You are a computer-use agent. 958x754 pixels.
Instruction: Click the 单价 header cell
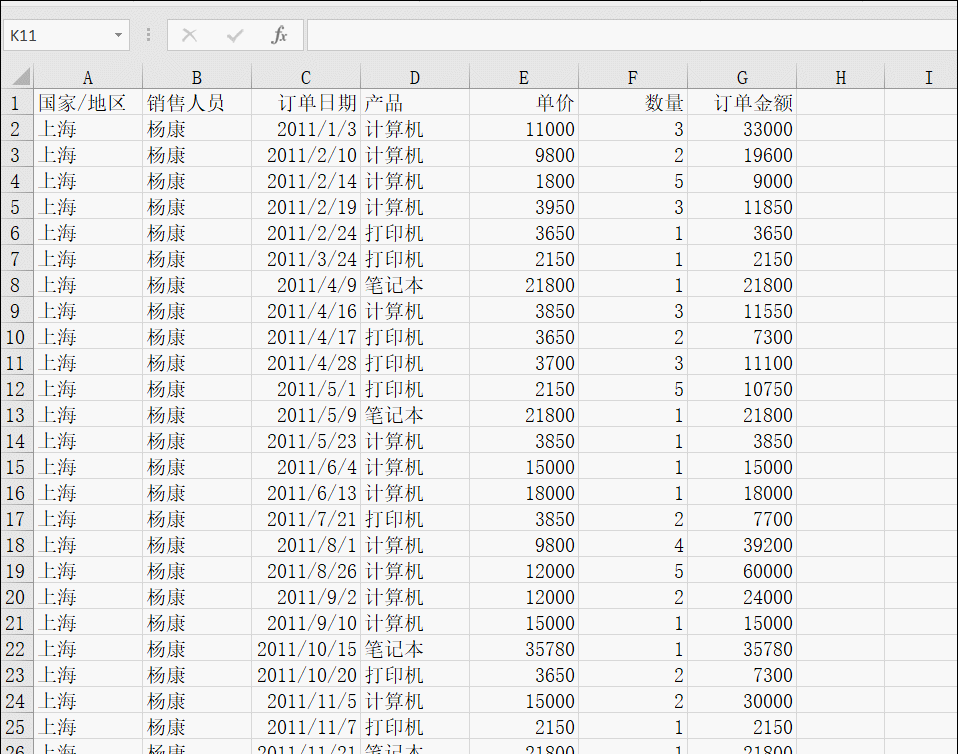pos(524,103)
